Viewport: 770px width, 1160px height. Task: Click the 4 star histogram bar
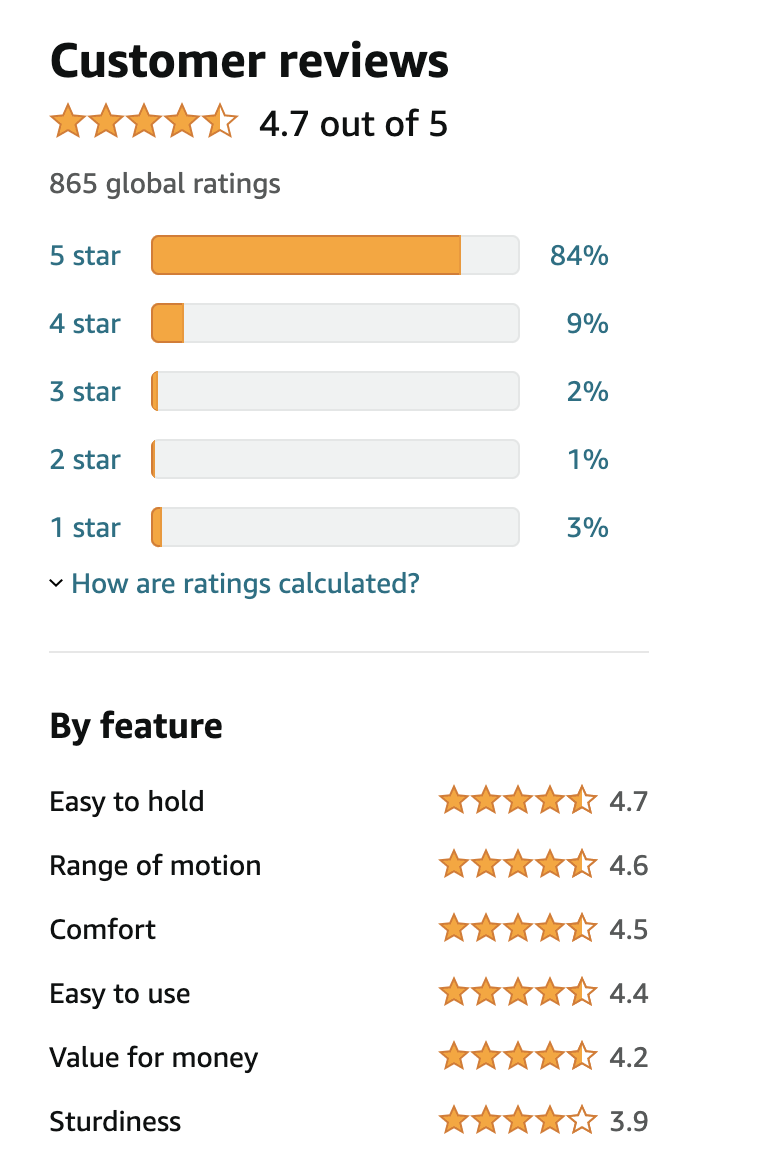click(335, 324)
